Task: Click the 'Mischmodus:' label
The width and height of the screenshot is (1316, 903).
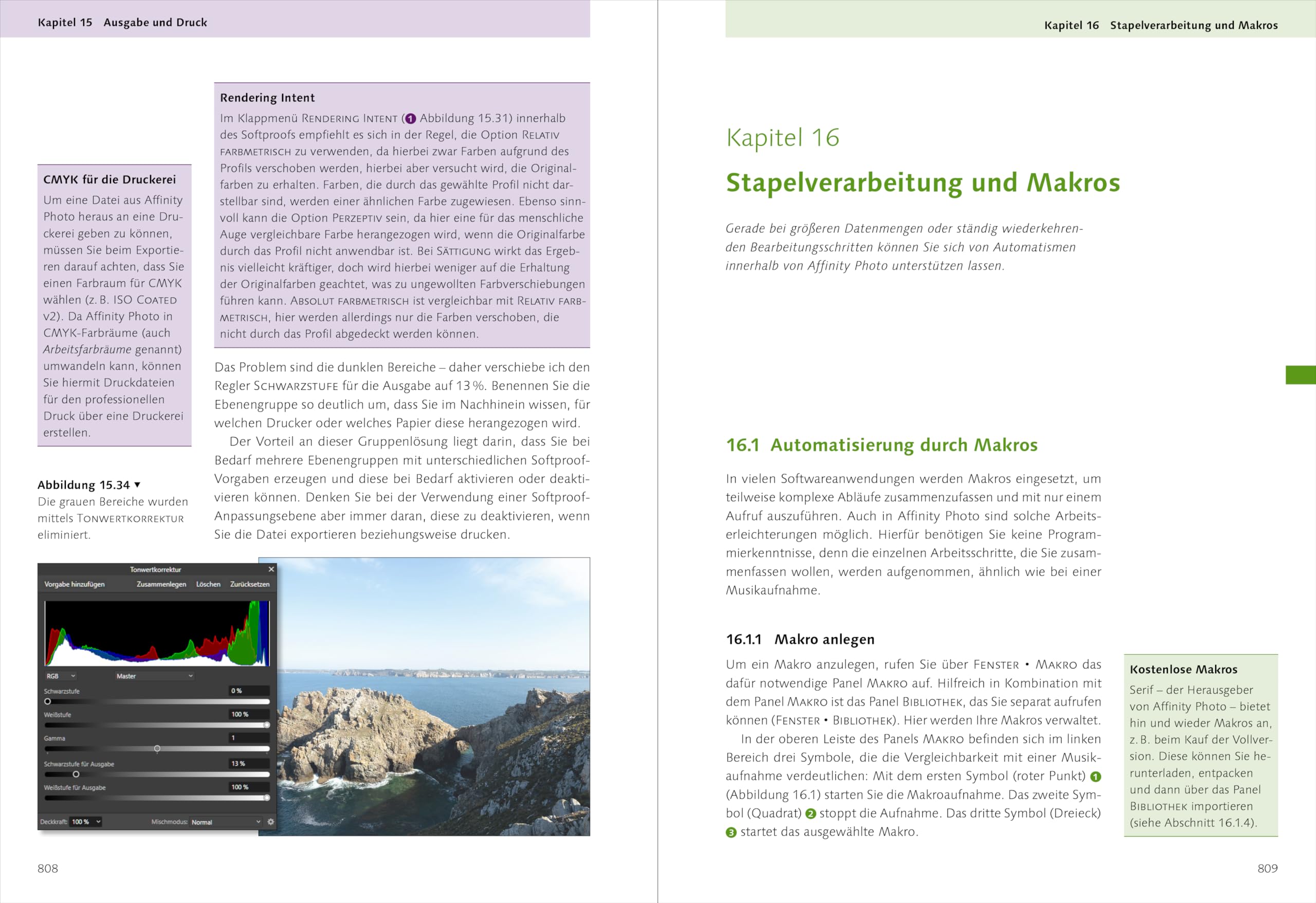Action: pos(169,821)
